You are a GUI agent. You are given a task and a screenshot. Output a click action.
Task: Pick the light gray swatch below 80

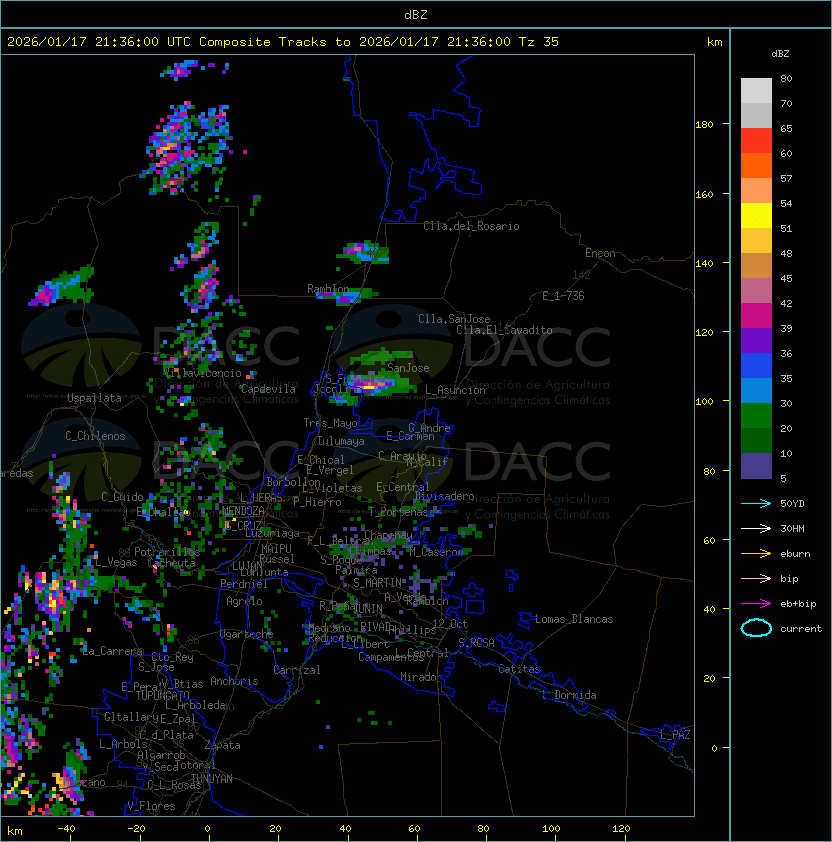pyautogui.click(x=756, y=91)
